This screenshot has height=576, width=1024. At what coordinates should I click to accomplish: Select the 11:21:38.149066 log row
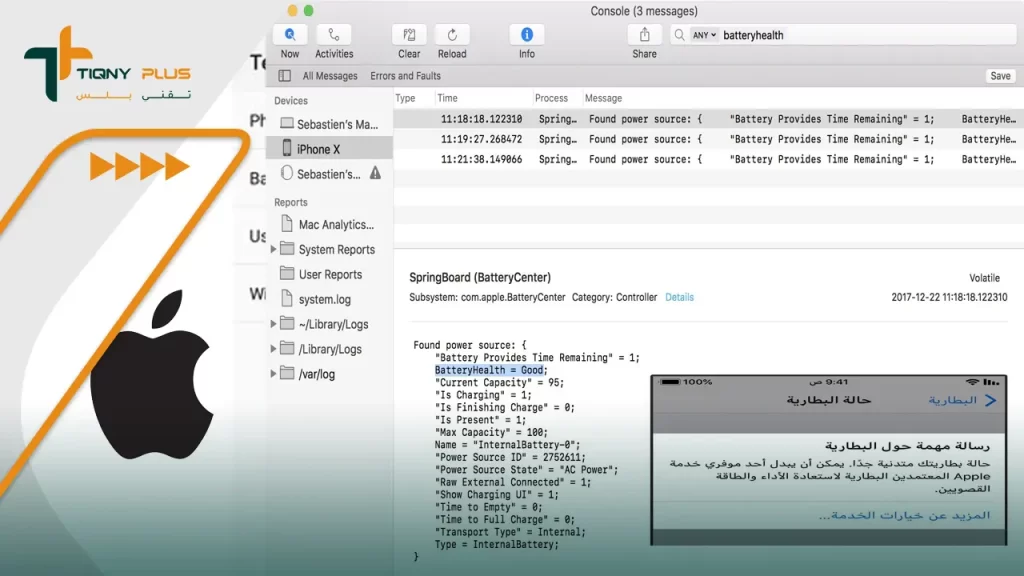(709, 159)
